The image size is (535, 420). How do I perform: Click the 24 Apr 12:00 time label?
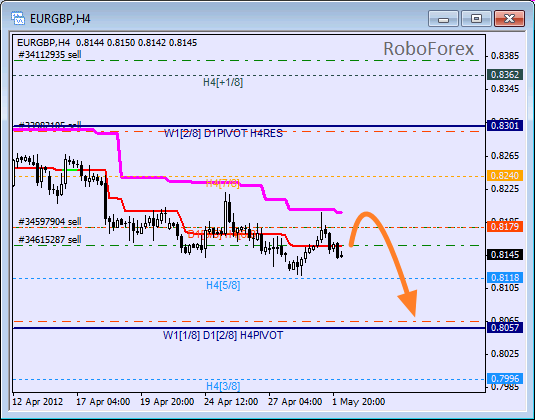pos(231,402)
